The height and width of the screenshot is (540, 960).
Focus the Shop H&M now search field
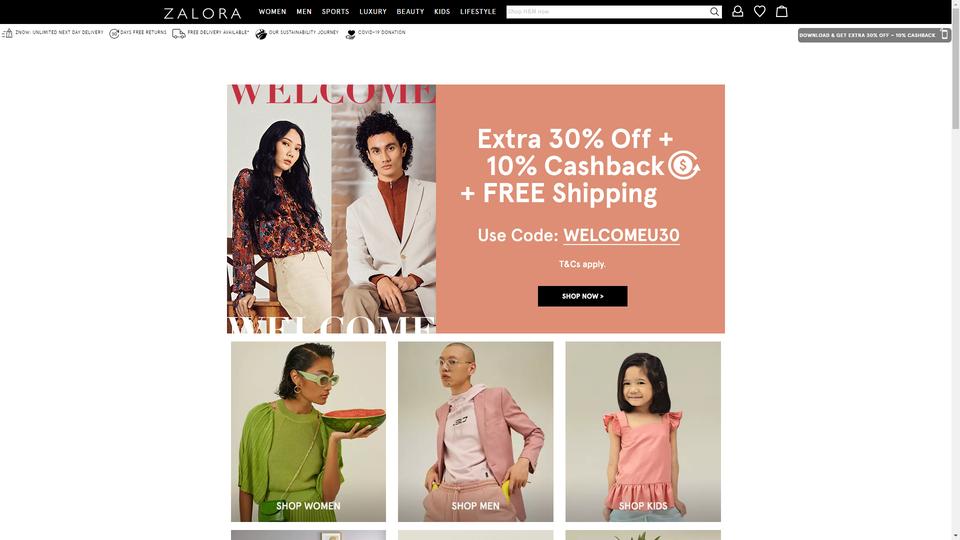(607, 12)
